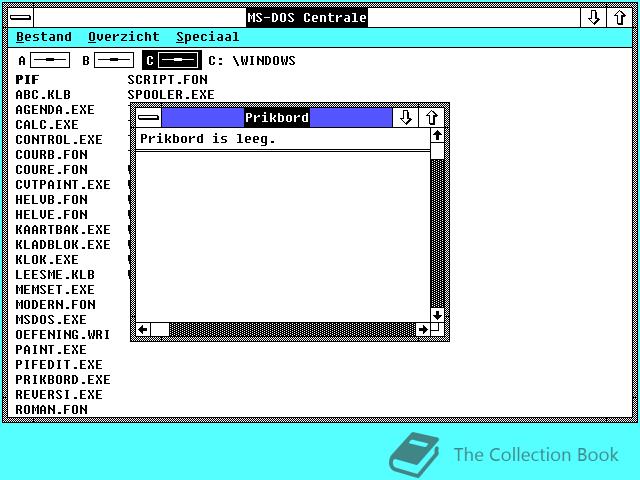Select OEFENING.WRI document

click(x=63, y=335)
